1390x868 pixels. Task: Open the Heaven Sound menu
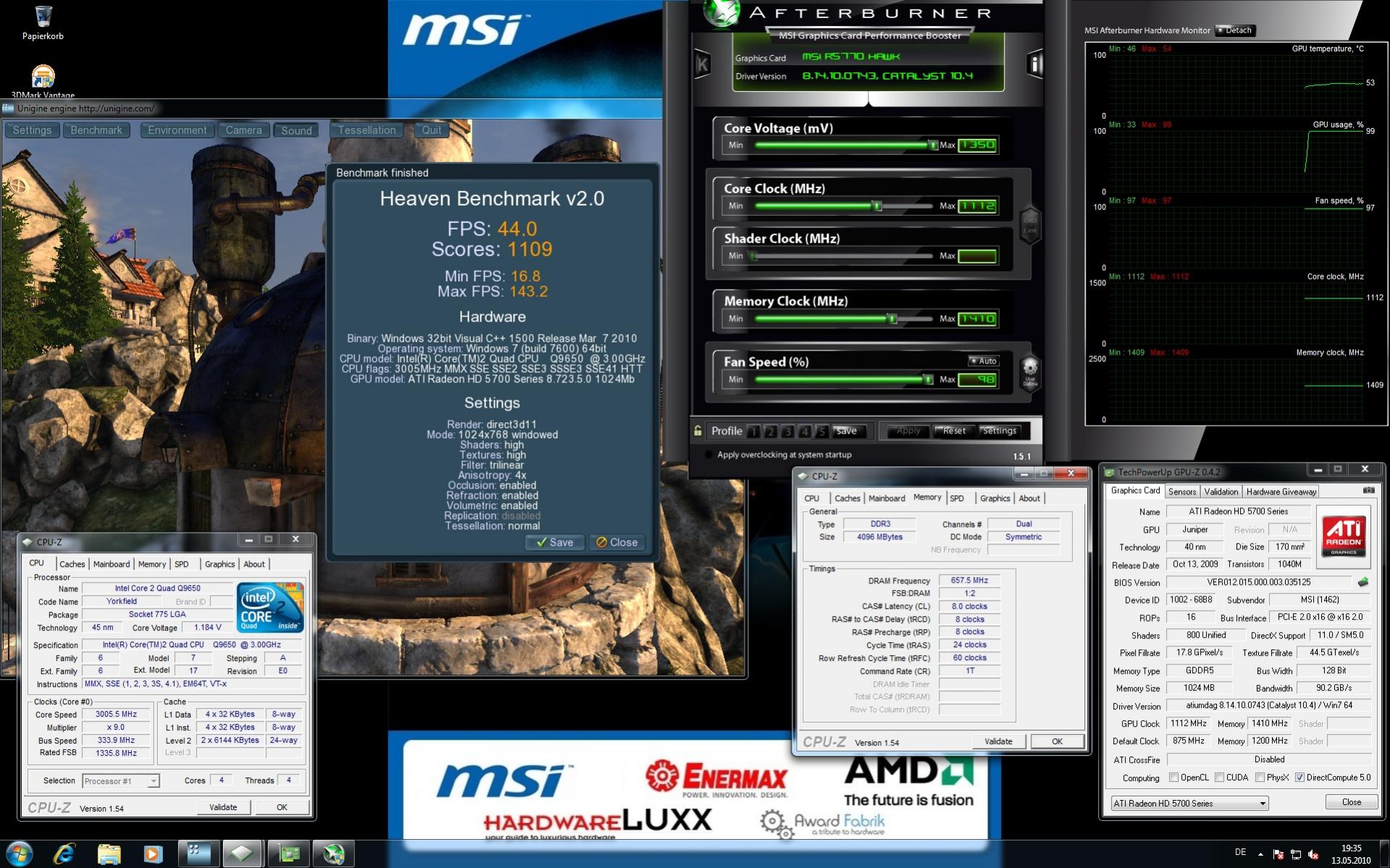click(x=296, y=130)
